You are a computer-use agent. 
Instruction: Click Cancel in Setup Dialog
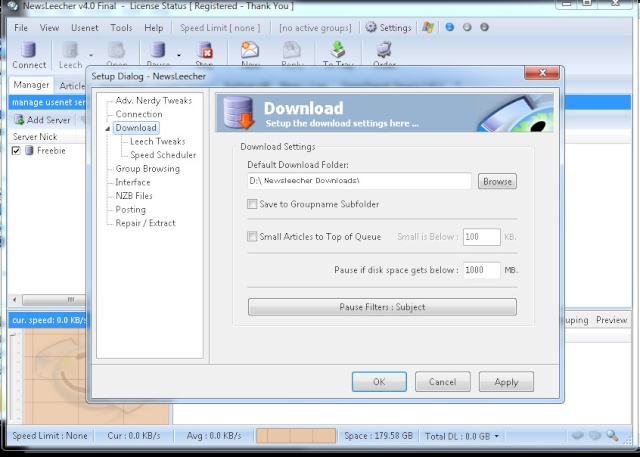coord(442,382)
